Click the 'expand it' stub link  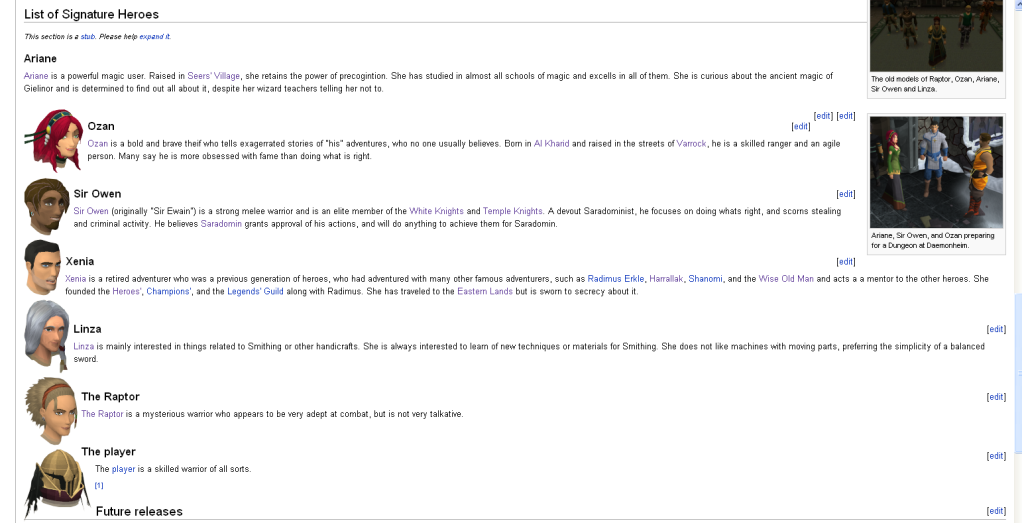click(154, 37)
